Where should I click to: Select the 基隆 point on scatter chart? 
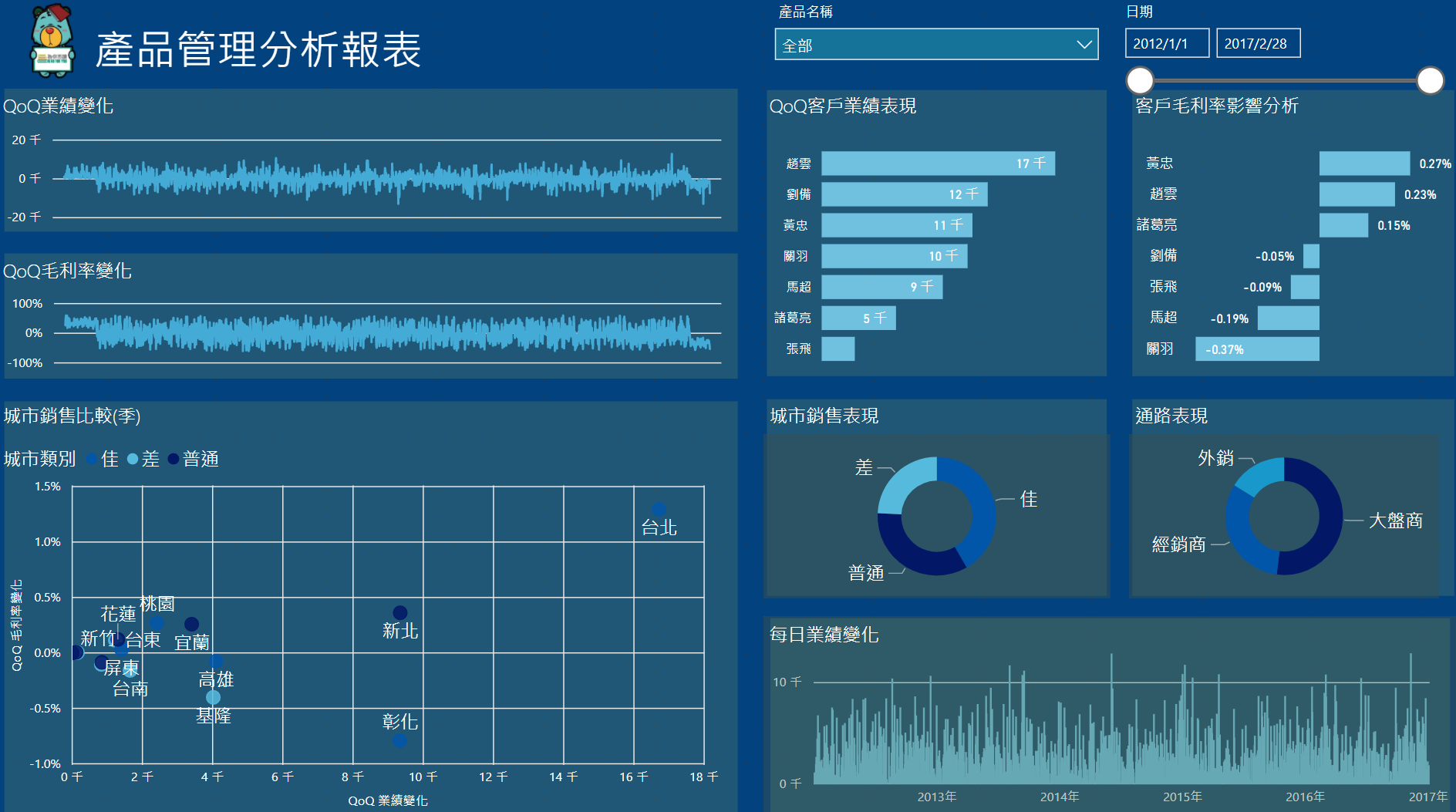tap(213, 697)
